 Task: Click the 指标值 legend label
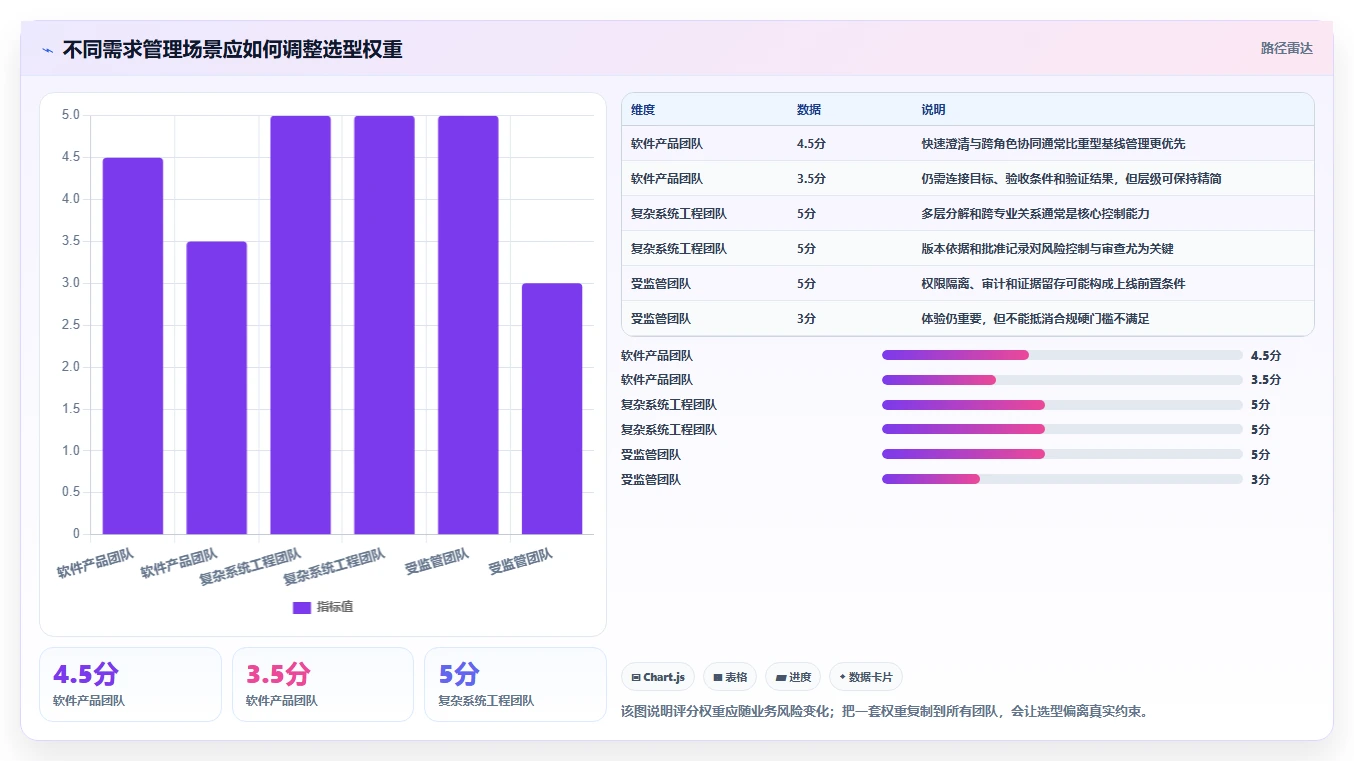(335, 607)
